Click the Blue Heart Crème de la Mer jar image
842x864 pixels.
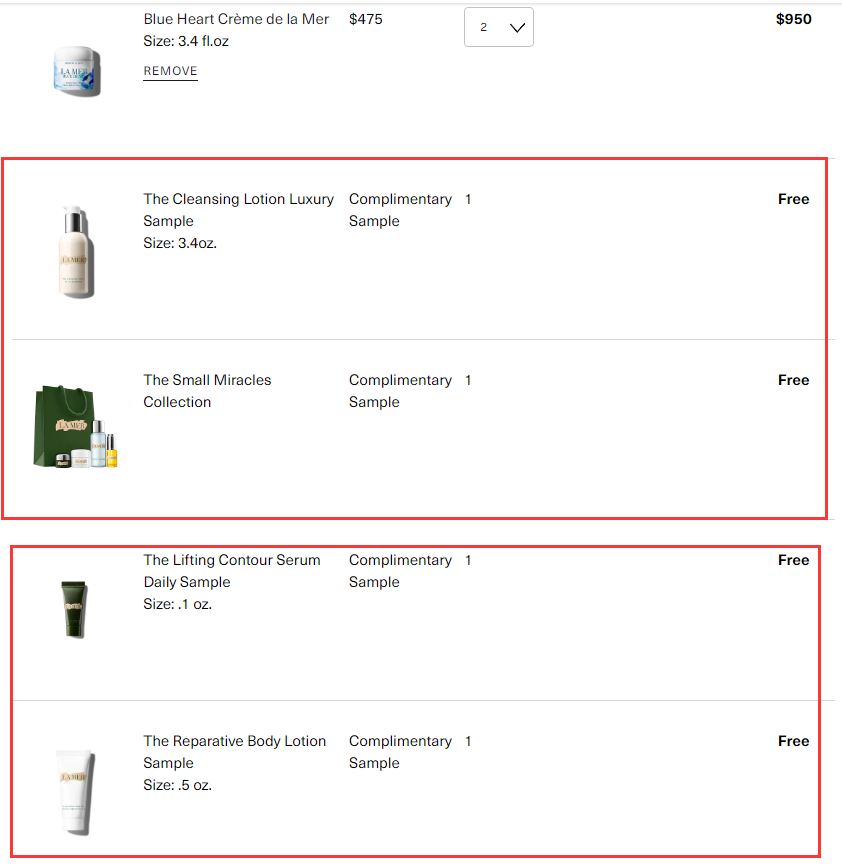coord(77,67)
